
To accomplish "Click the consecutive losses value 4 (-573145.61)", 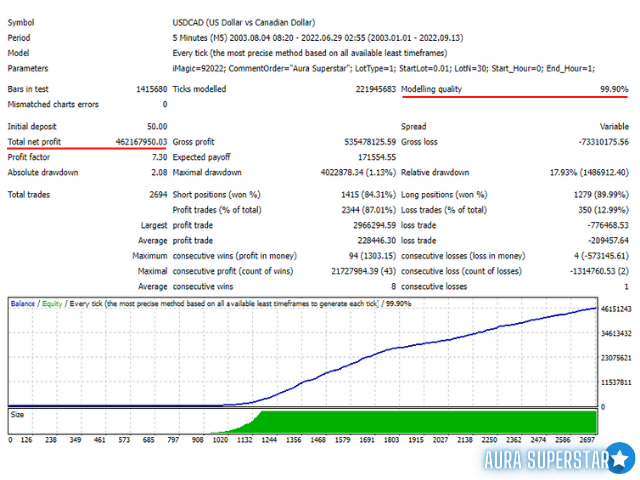I will (601, 256).
